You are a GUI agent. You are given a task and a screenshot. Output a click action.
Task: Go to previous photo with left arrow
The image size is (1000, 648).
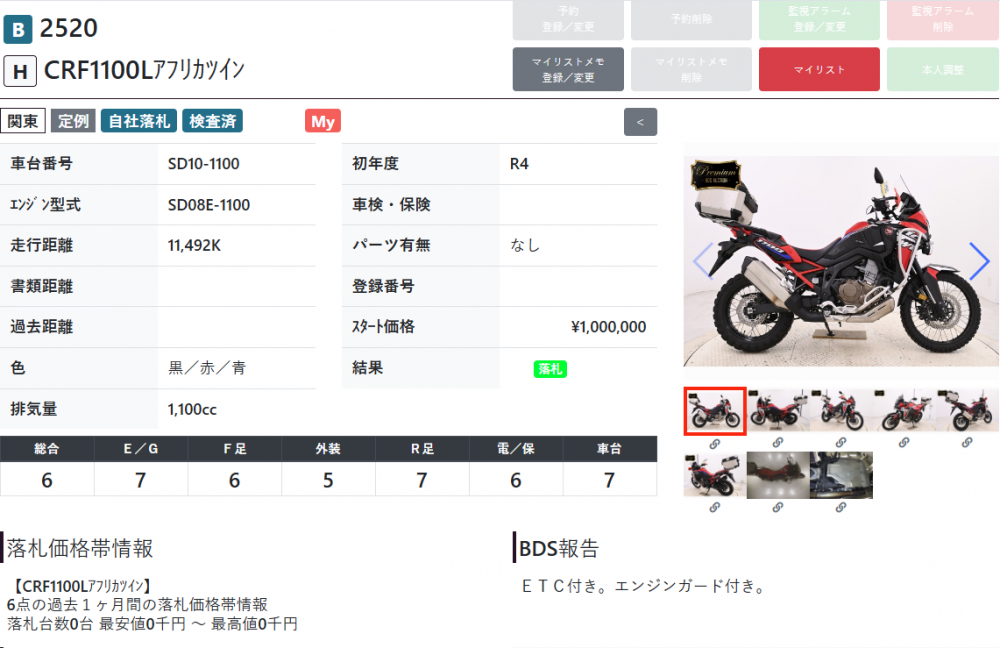[702, 261]
